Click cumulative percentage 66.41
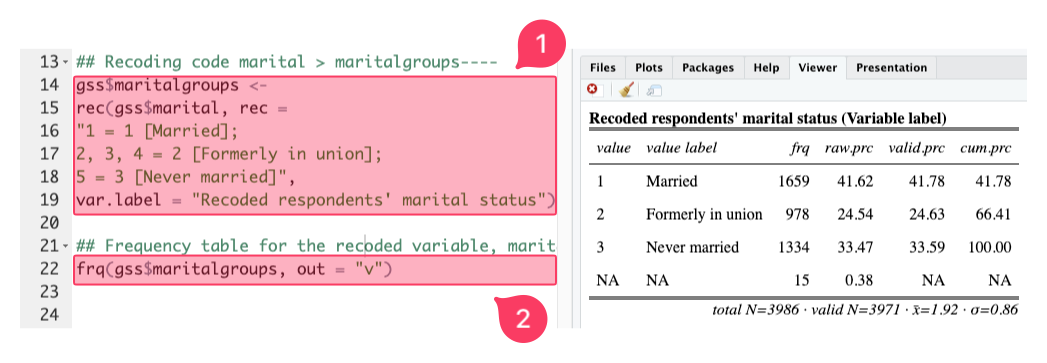1047x363 pixels. coord(993,214)
